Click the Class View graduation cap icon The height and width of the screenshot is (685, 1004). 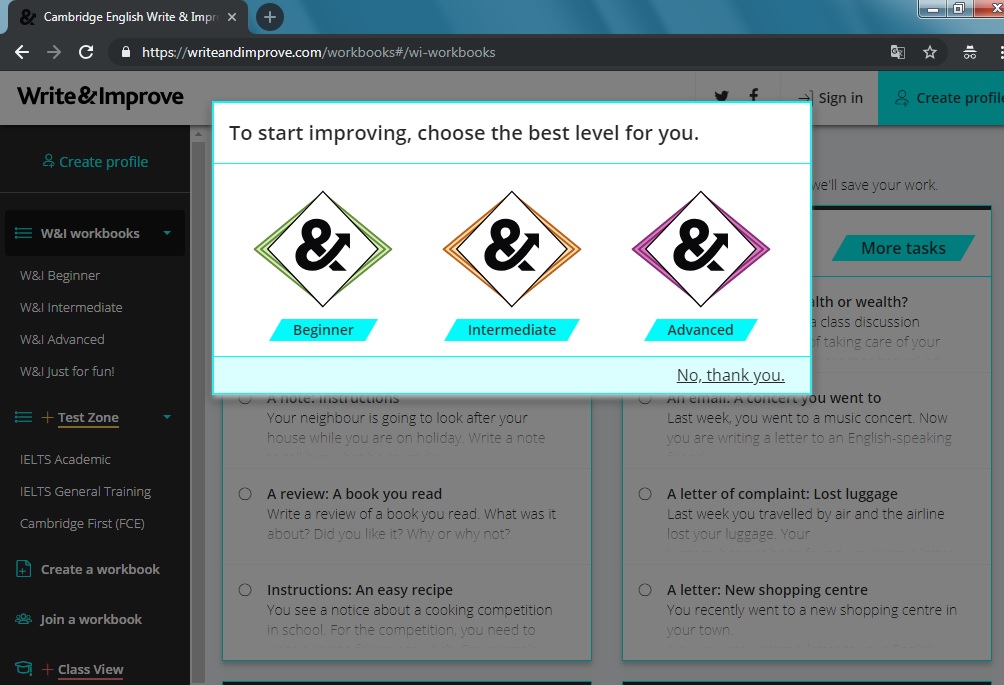pos(22,669)
